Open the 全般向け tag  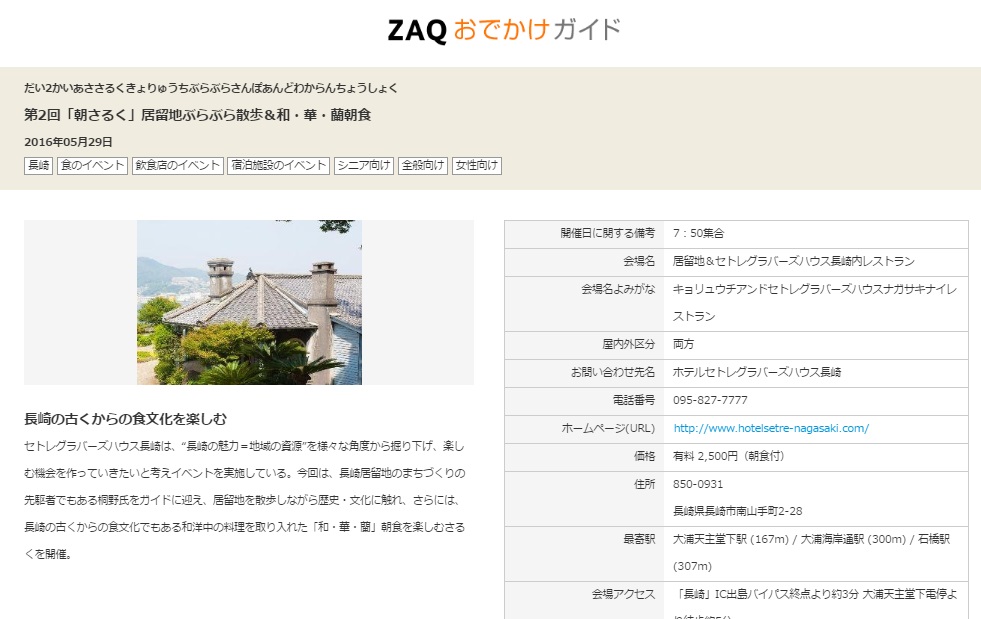click(x=423, y=166)
